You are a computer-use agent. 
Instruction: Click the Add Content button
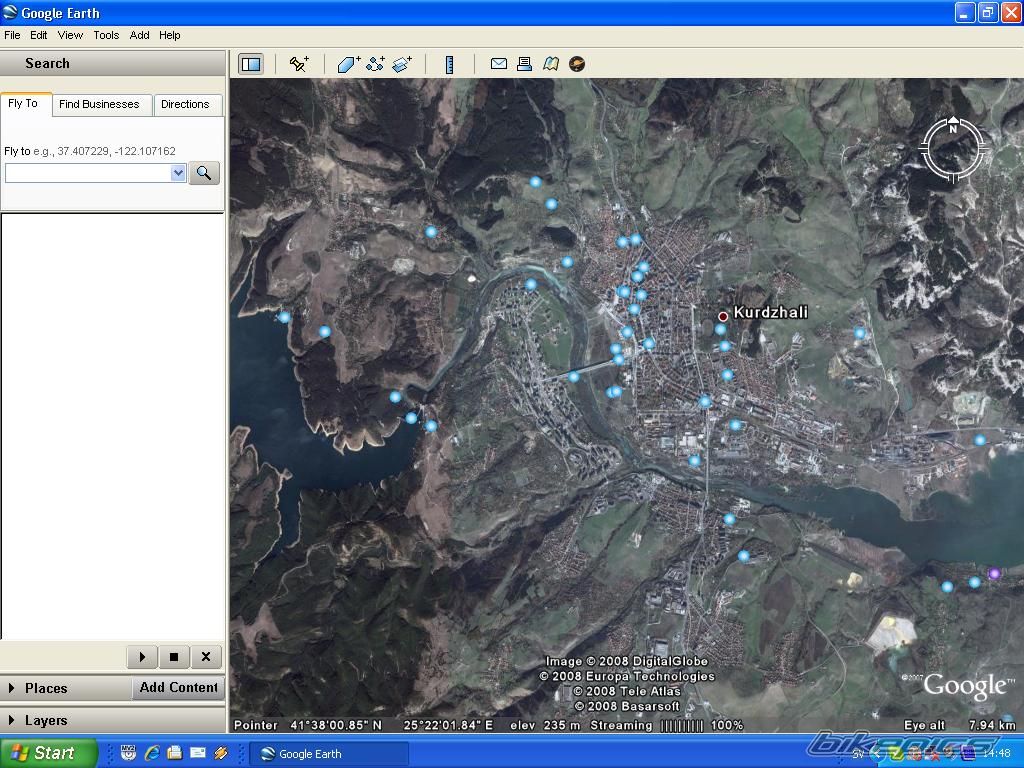[178, 688]
